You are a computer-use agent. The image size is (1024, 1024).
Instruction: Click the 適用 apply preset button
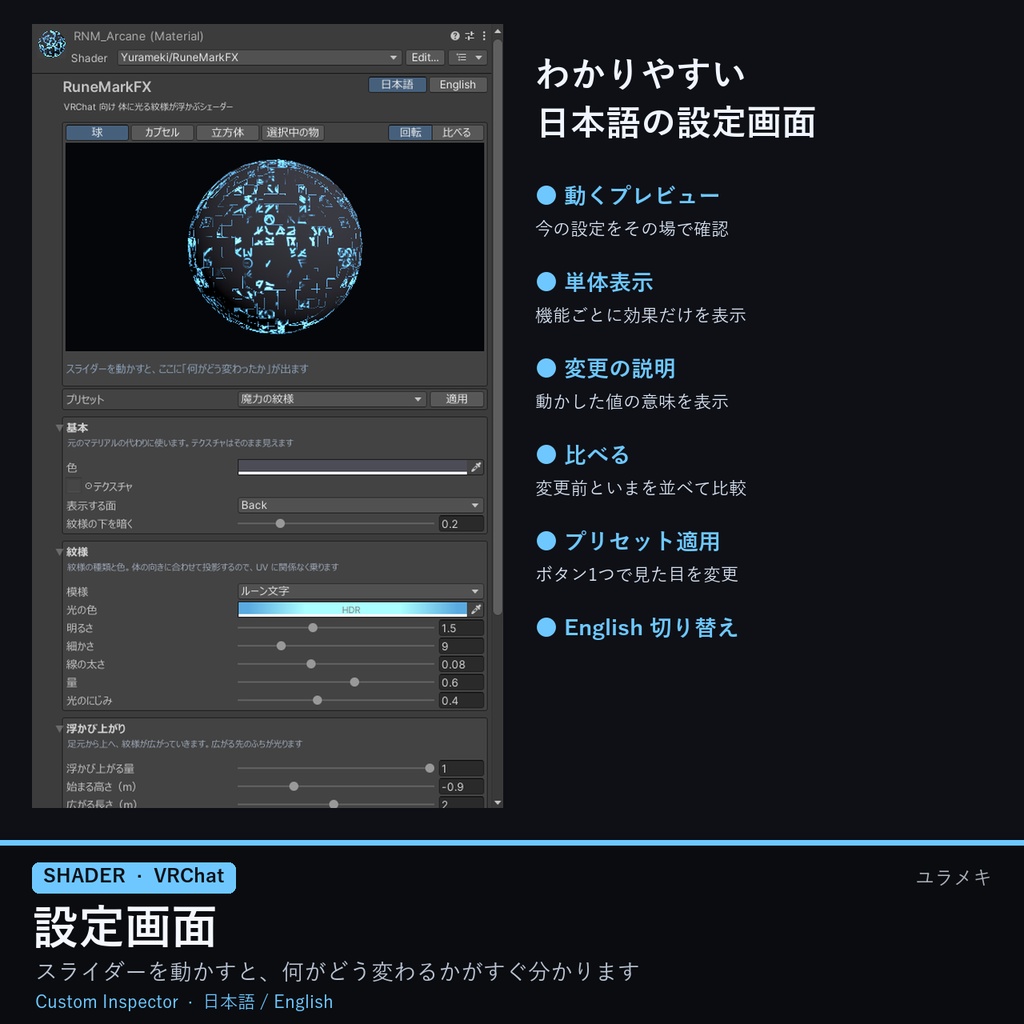click(x=456, y=399)
